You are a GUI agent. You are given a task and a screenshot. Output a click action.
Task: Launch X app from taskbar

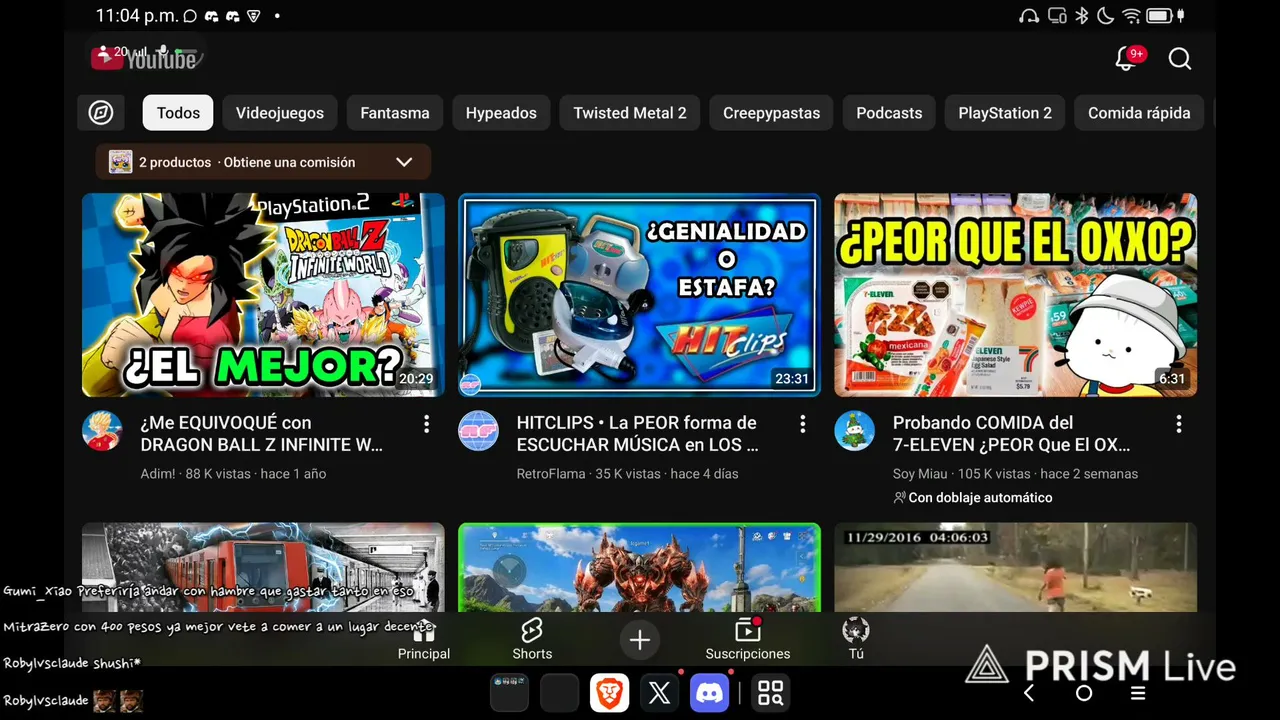(659, 693)
